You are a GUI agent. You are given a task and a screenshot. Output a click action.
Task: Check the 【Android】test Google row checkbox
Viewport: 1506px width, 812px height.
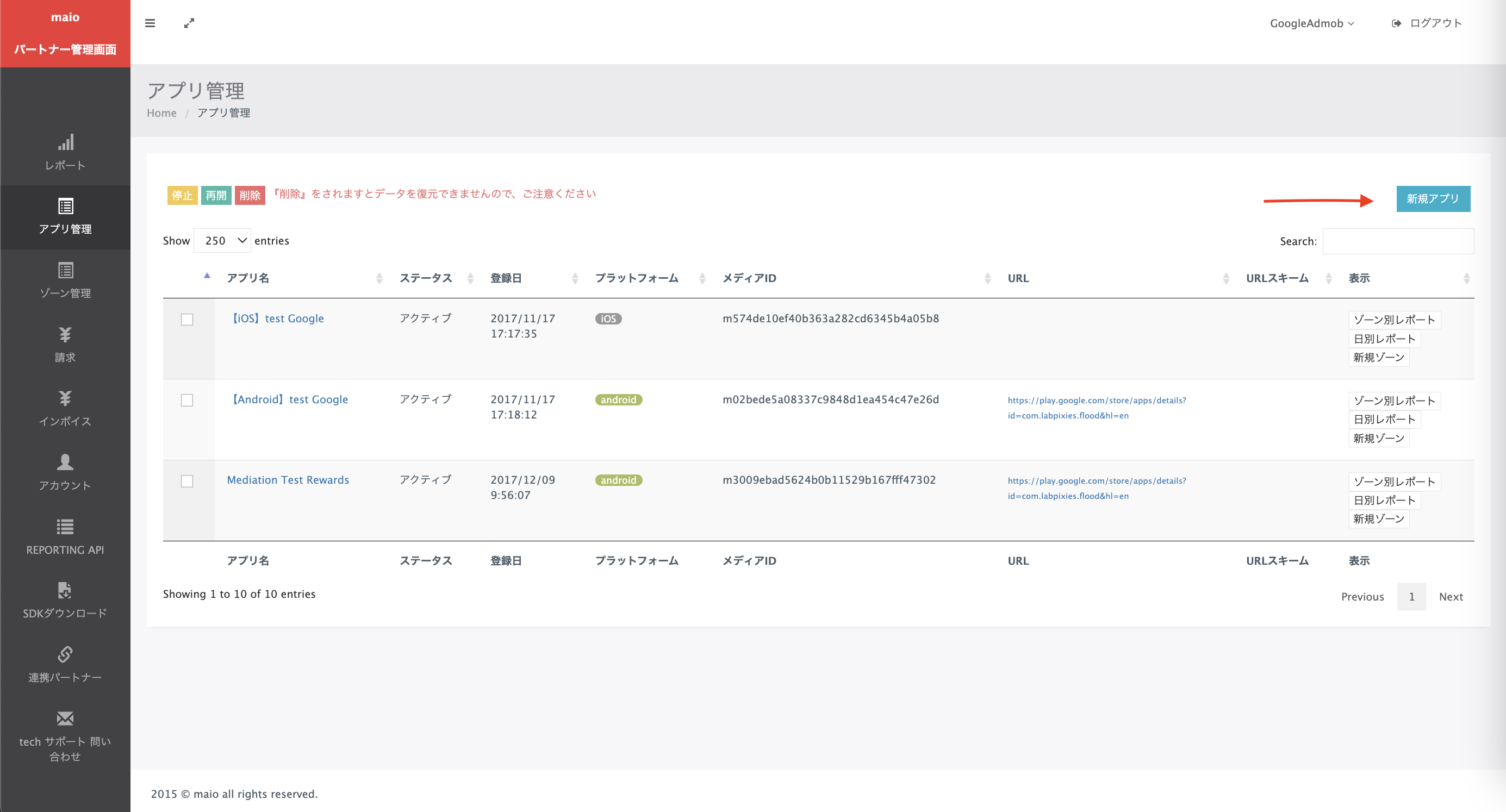tap(187, 401)
